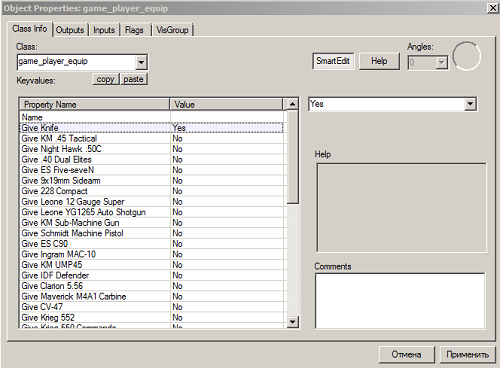Select the Give IDF Defender row
The image size is (500, 368).
(x=152, y=276)
